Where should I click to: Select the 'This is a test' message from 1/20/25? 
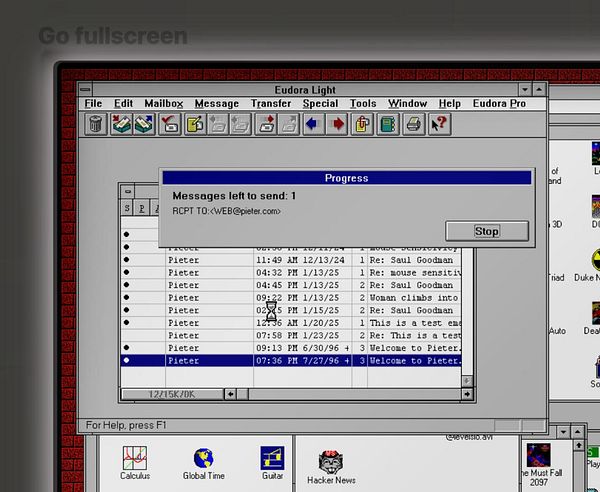point(291,323)
